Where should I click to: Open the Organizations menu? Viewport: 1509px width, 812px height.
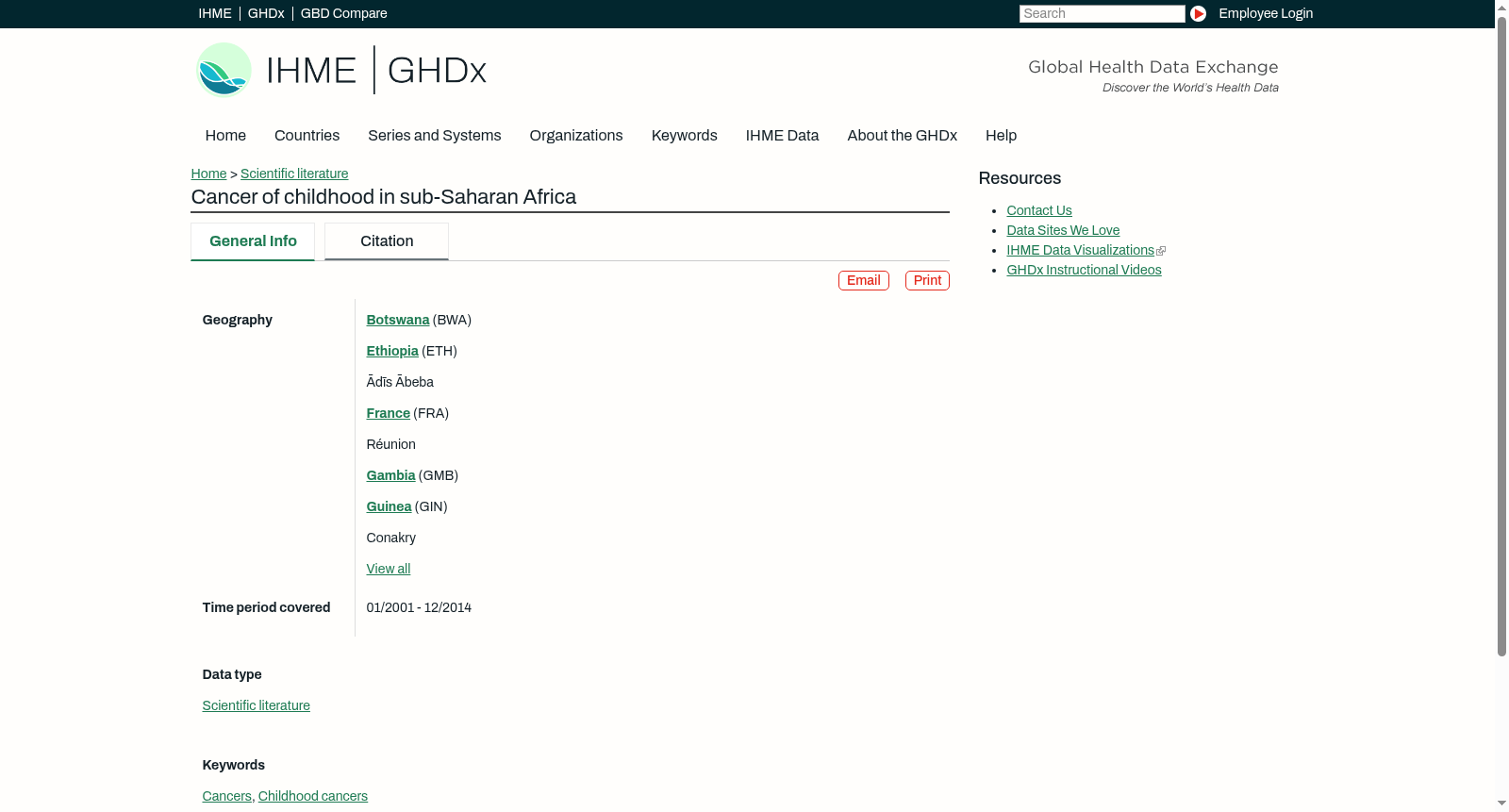pyautogui.click(x=576, y=136)
